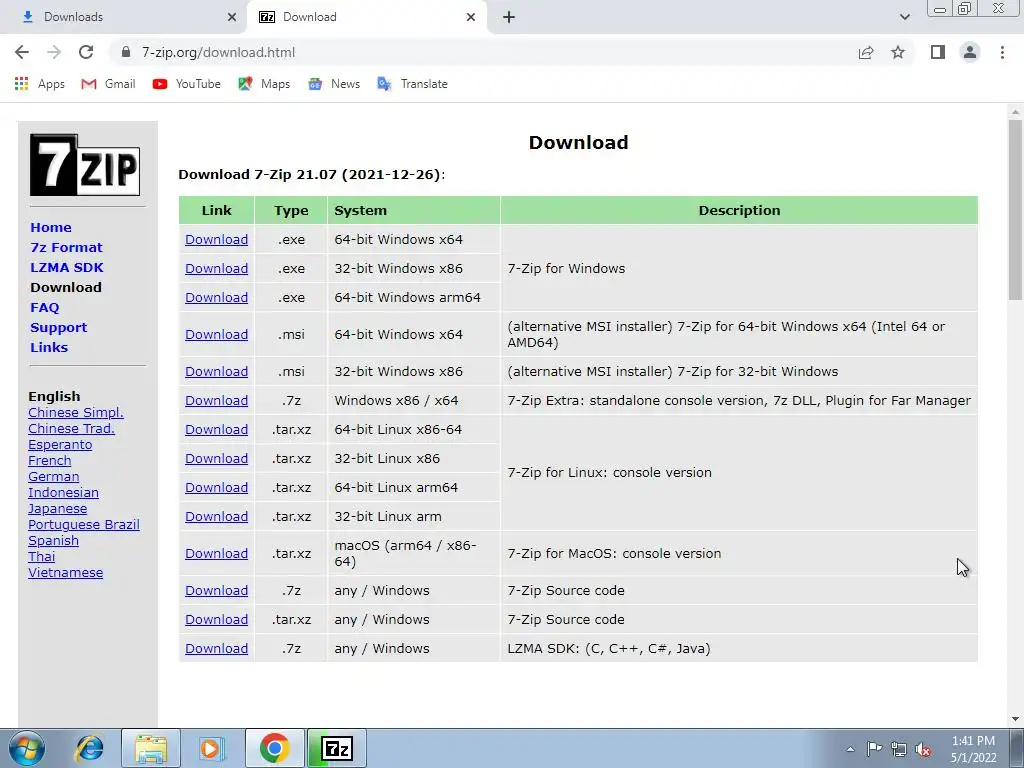Click the page vertical scrollbar thumb
This screenshot has width=1024, height=768.
pos(1015,209)
